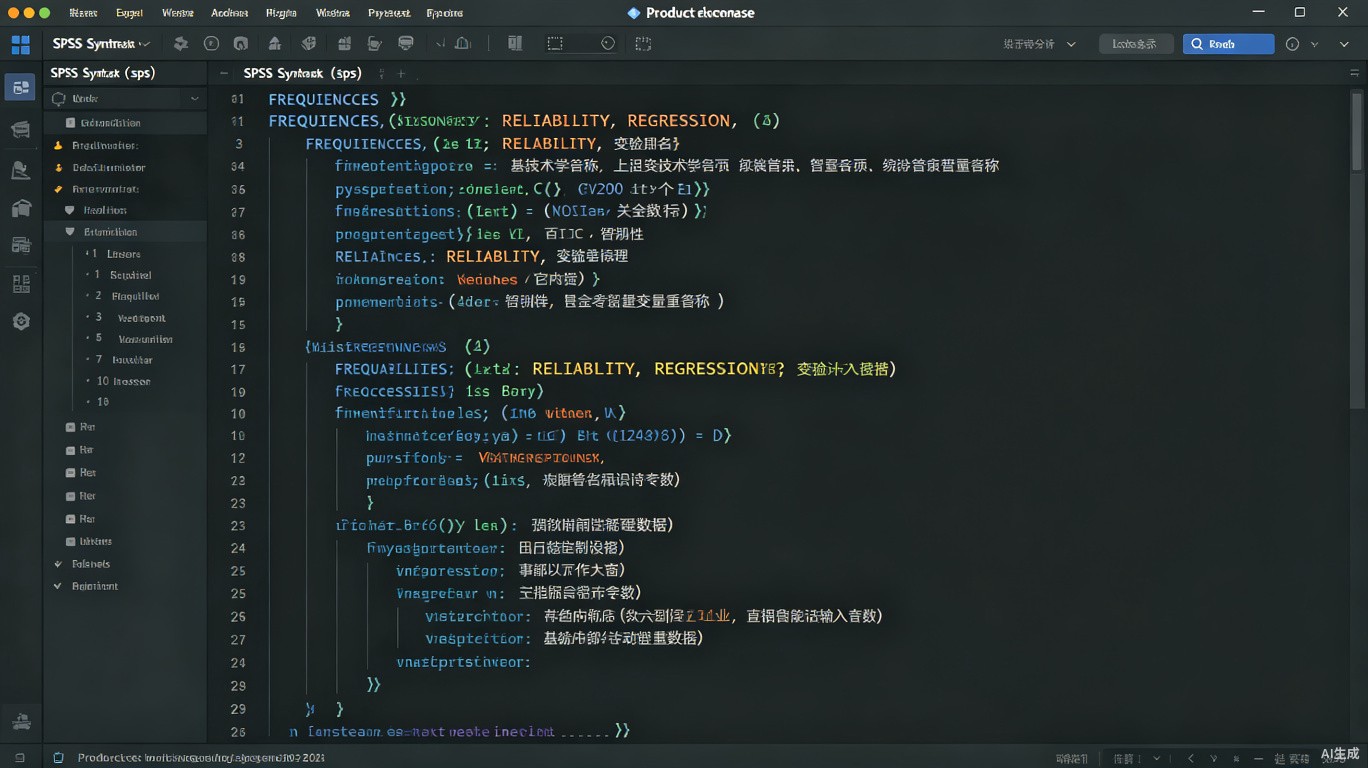Click the split-columns icon in the toolbar
The image size is (1368, 768).
(x=515, y=44)
